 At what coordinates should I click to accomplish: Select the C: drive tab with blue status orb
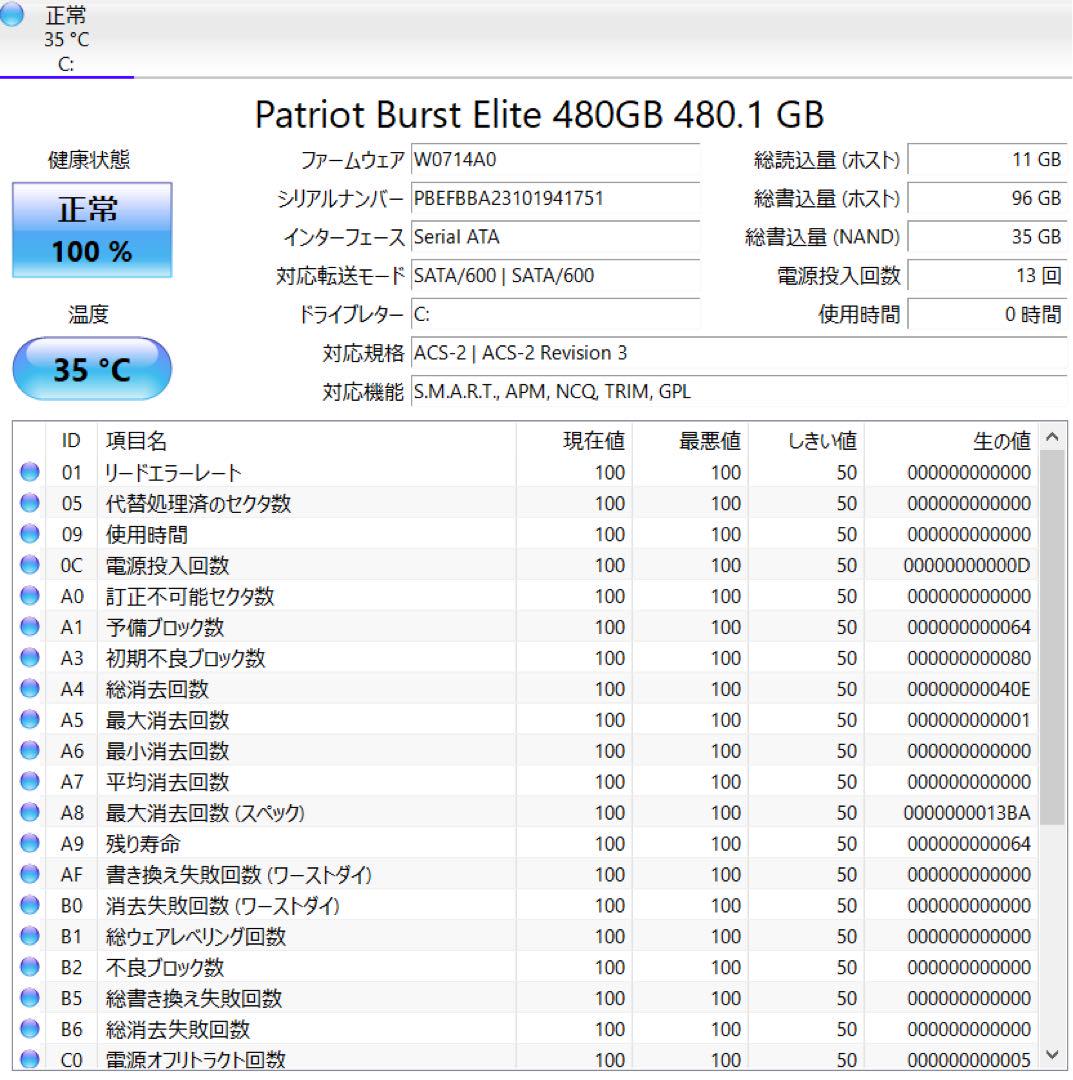66,39
